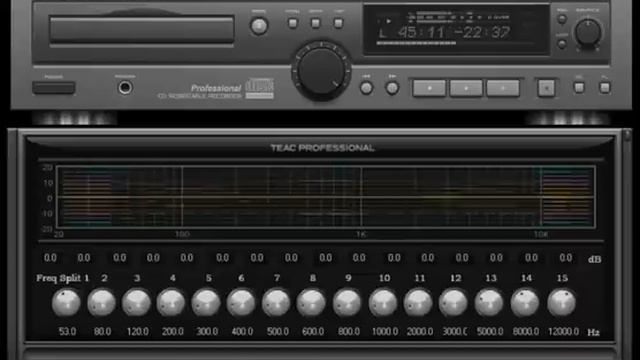Click the left round button right of the jog dial

coord(366,88)
